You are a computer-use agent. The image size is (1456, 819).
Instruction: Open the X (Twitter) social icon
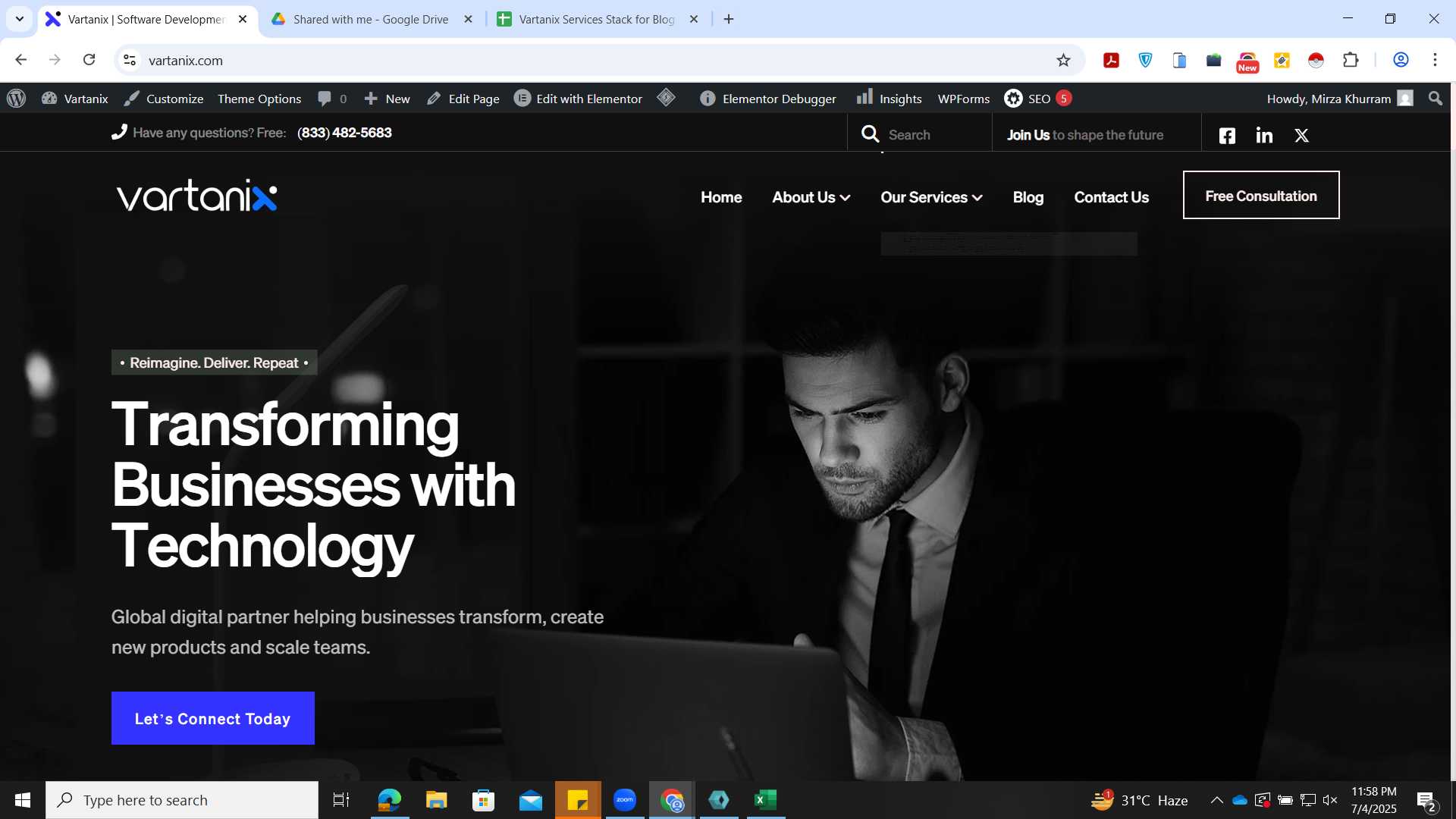tap(1301, 136)
